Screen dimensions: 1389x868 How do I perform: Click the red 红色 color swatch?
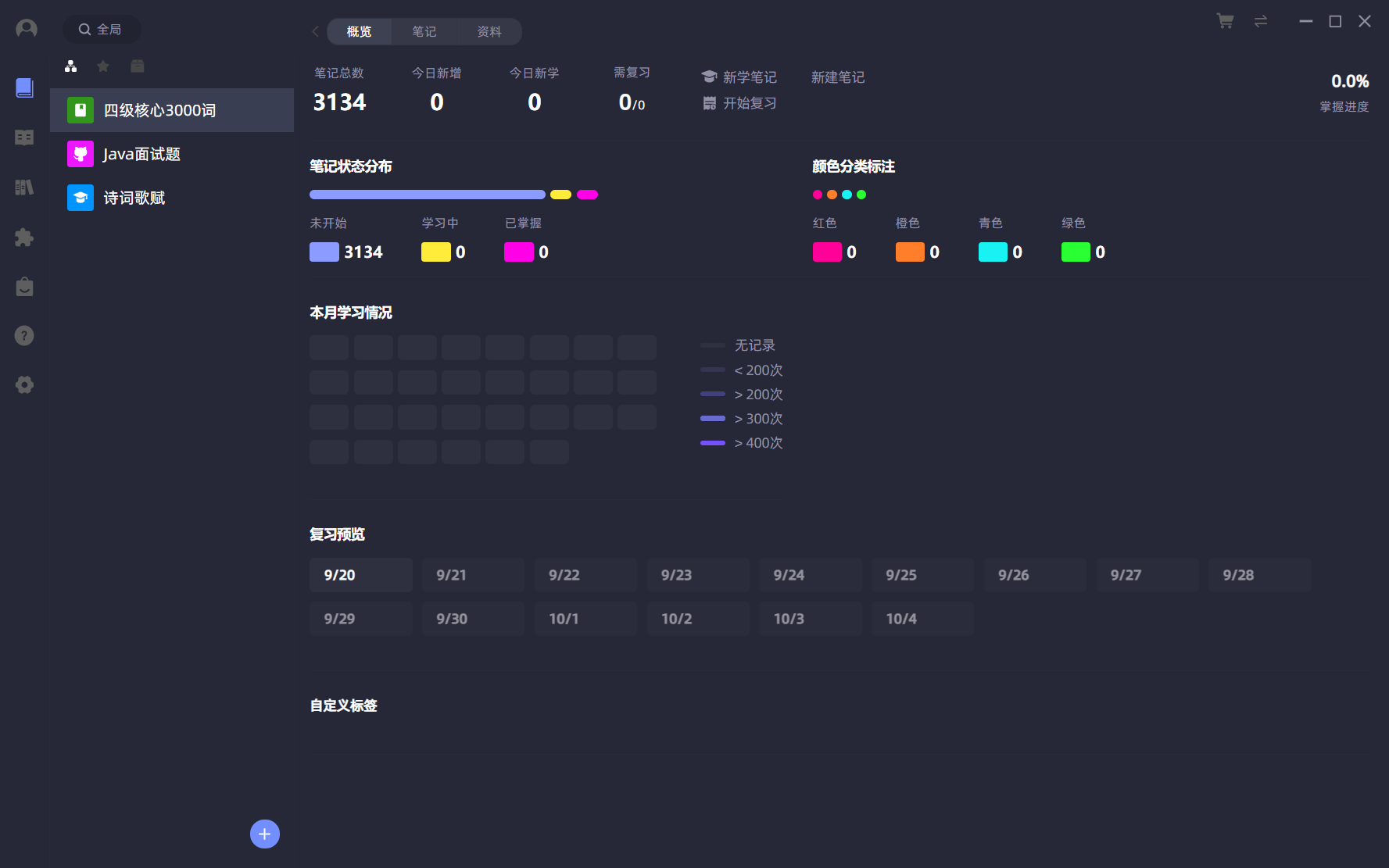click(827, 252)
